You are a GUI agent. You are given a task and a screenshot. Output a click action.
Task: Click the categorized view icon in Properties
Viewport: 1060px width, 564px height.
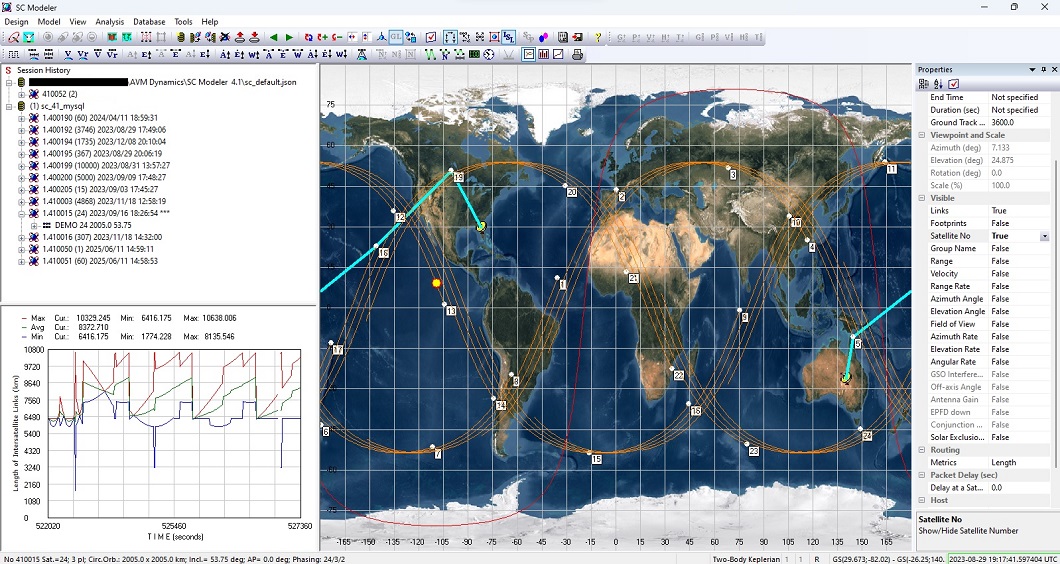[924, 84]
